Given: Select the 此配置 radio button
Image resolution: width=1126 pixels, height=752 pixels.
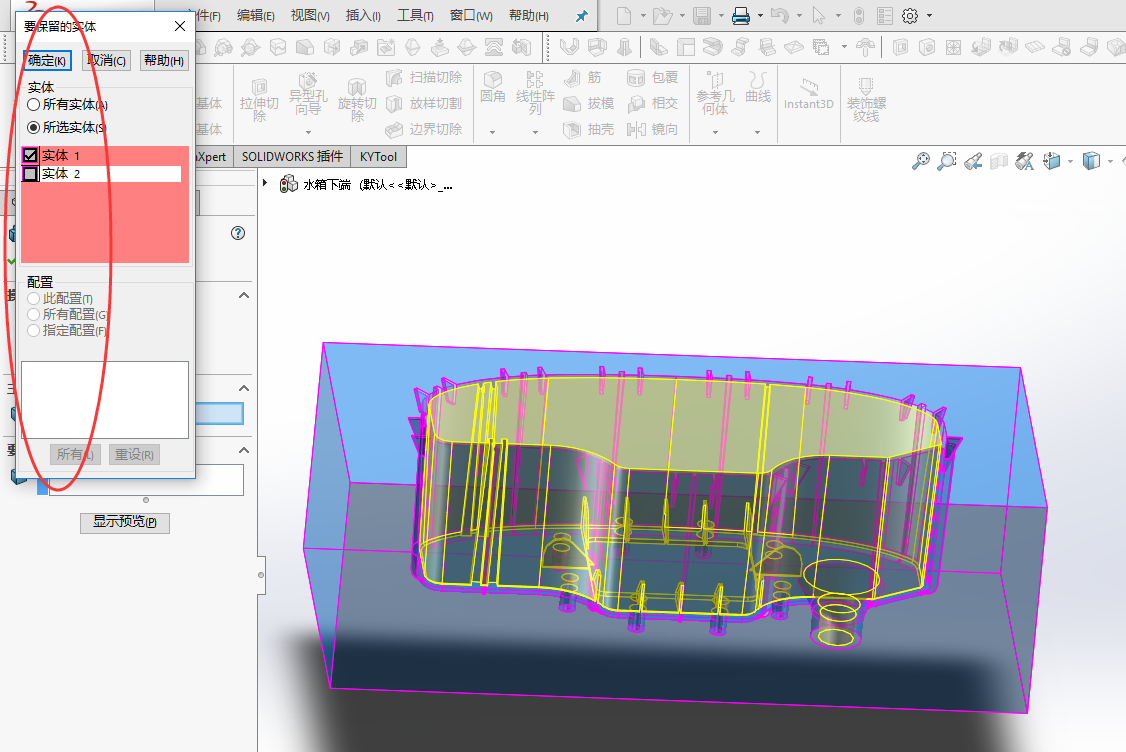Looking at the screenshot, I should click(34, 298).
